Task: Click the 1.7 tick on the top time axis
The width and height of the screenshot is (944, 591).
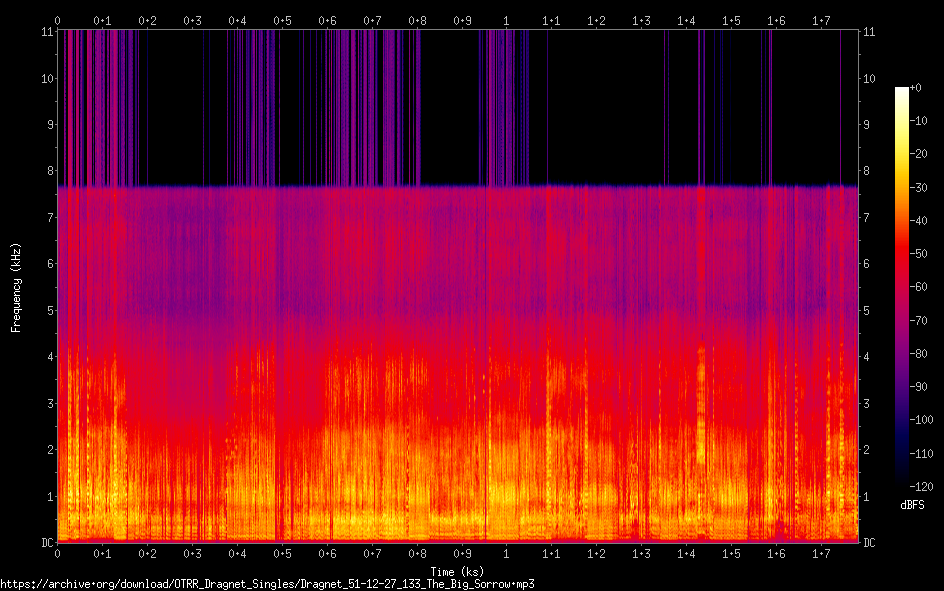Action: pos(820,20)
